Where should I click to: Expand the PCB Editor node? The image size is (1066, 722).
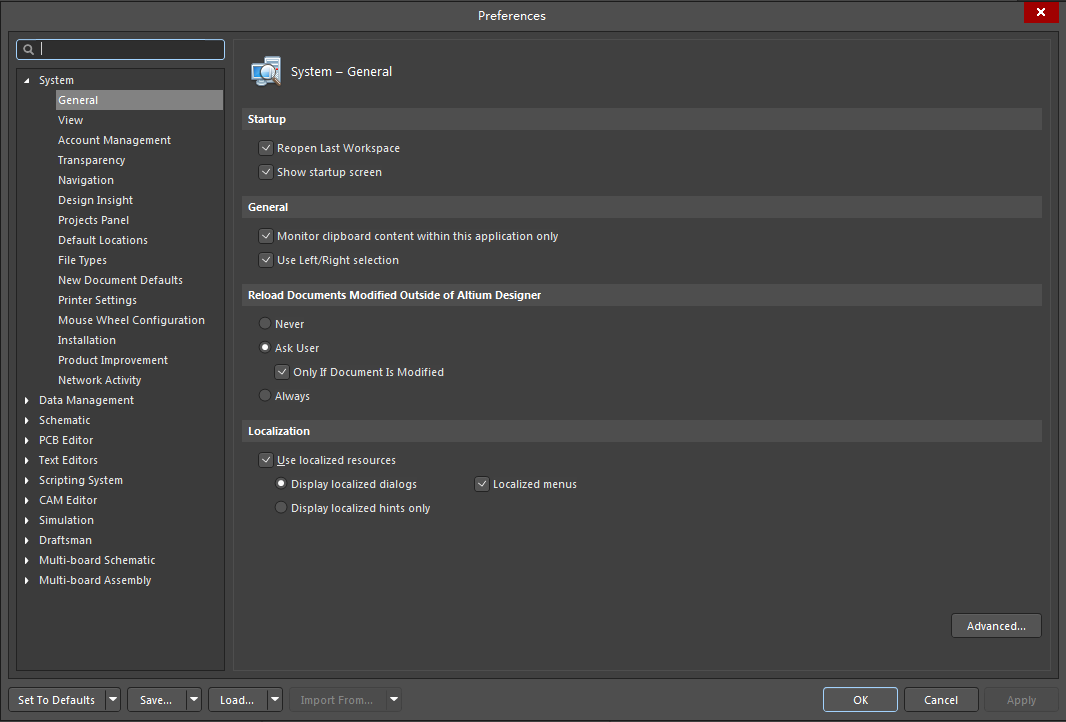pyautogui.click(x=27, y=441)
